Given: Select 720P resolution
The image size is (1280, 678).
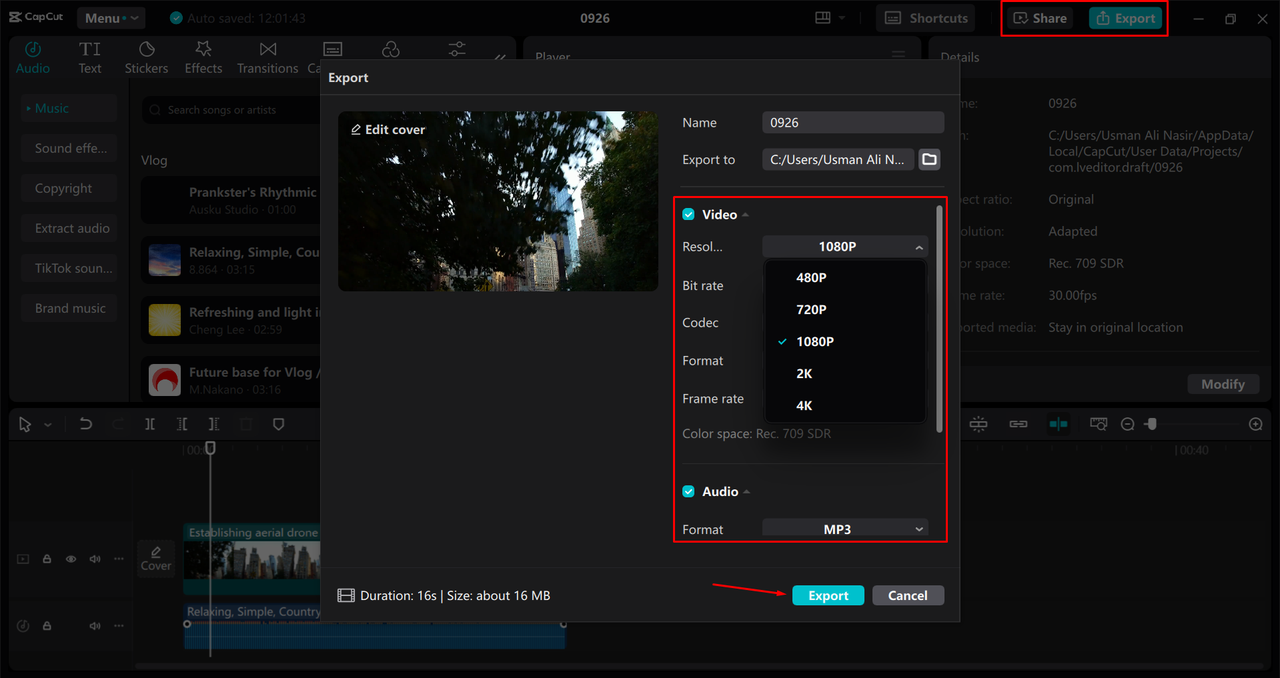Looking at the screenshot, I should pyautogui.click(x=845, y=309).
